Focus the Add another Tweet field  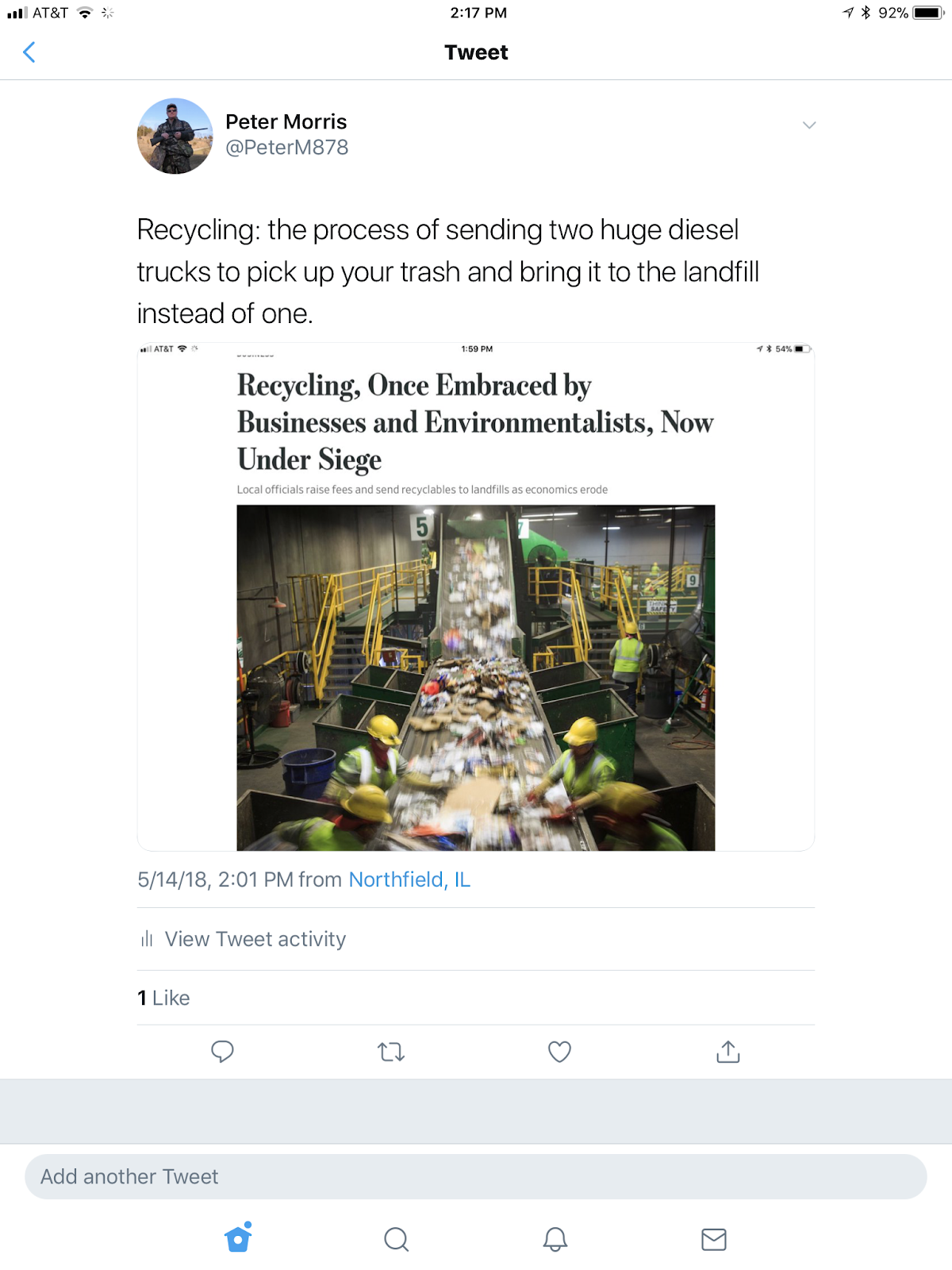(x=476, y=1176)
